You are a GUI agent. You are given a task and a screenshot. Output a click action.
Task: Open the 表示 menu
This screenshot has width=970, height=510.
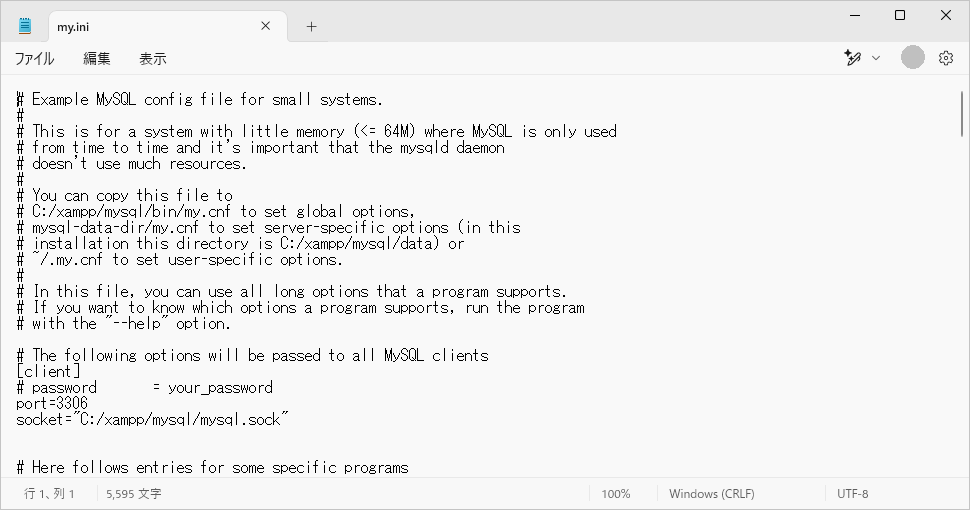[x=153, y=59]
